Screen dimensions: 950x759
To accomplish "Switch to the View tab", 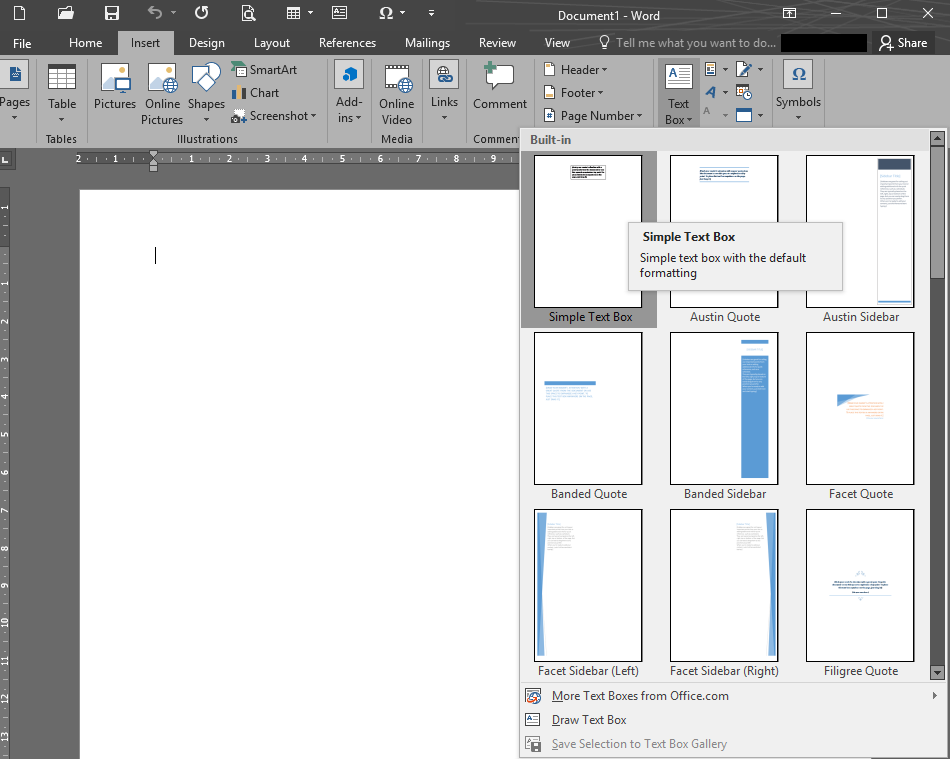I will coord(557,43).
